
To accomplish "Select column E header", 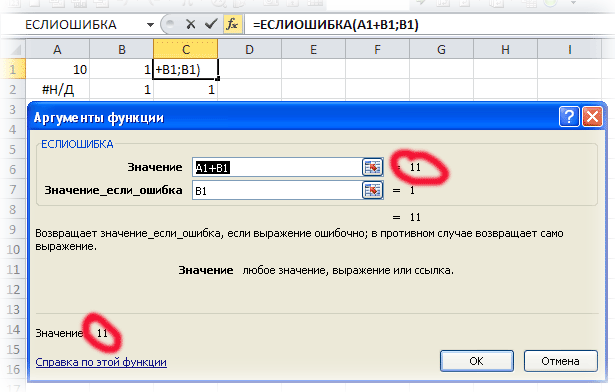I will pyautogui.click(x=313, y=49).
